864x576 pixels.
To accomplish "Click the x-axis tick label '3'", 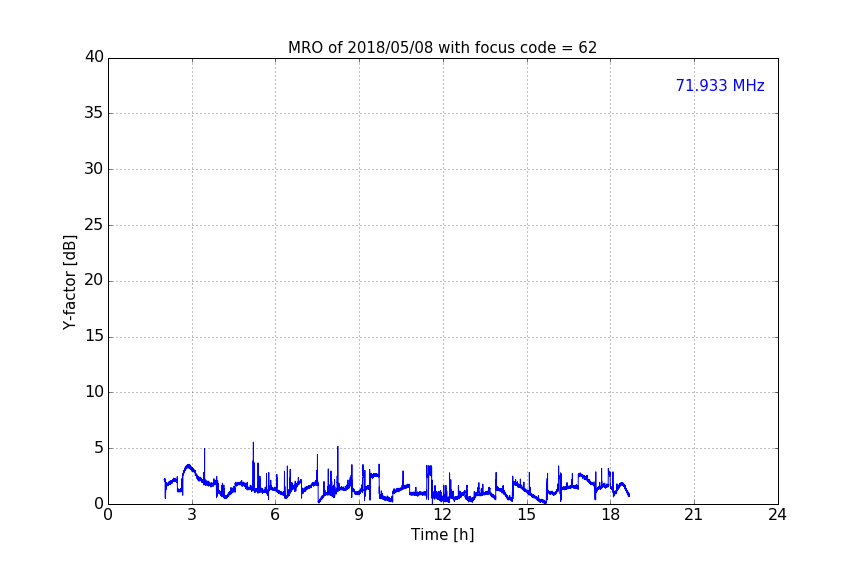I will coord(192,515).
